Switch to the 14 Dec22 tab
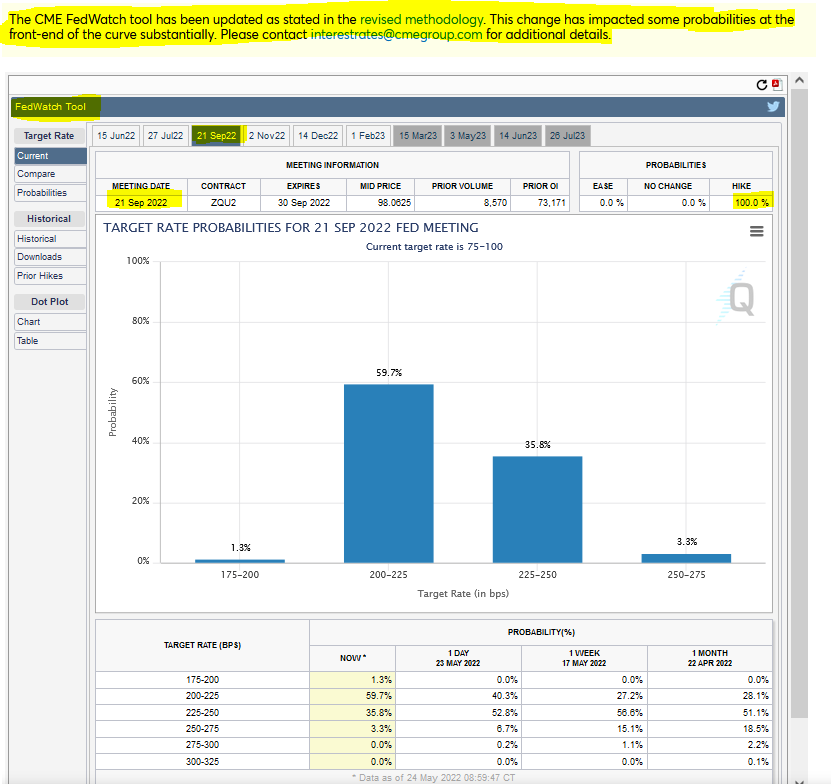831x784 pixels. point(318,136)
